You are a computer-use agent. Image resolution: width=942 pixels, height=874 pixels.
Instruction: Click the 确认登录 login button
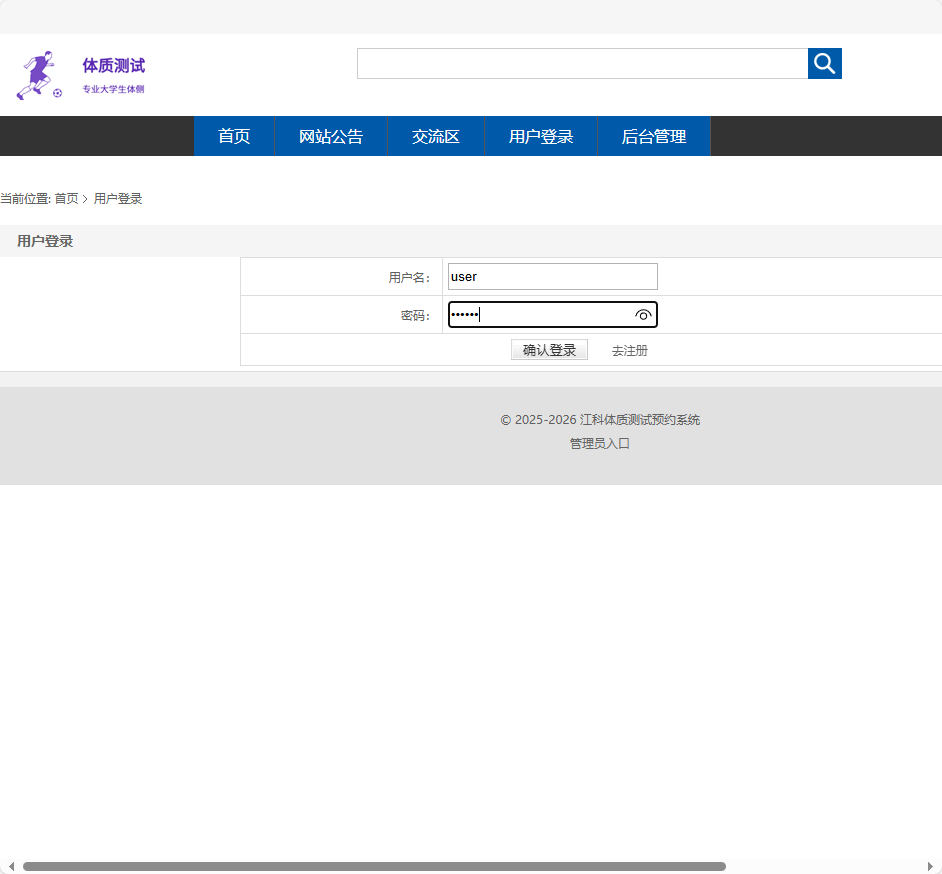tap(549, 349)
